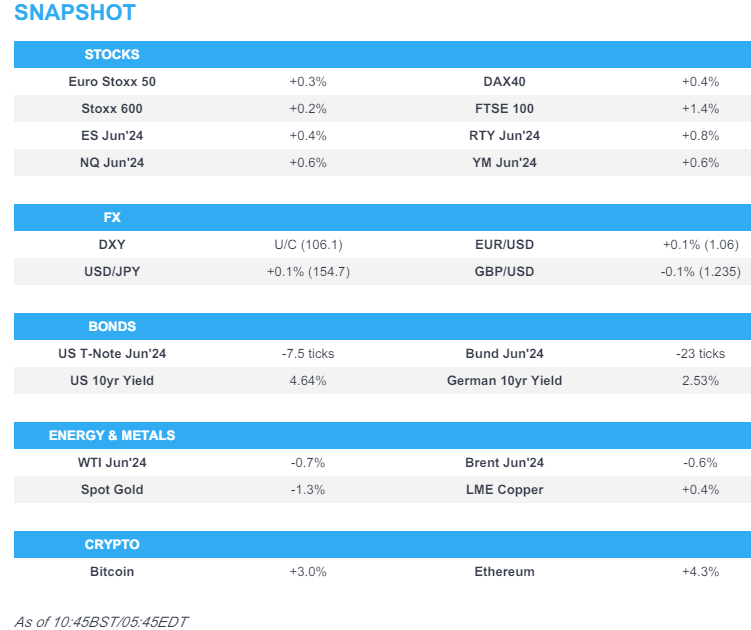
Task: Click the FTSE 100 +1.4% value
Action: pyautogui.click(x=699, y=108)
